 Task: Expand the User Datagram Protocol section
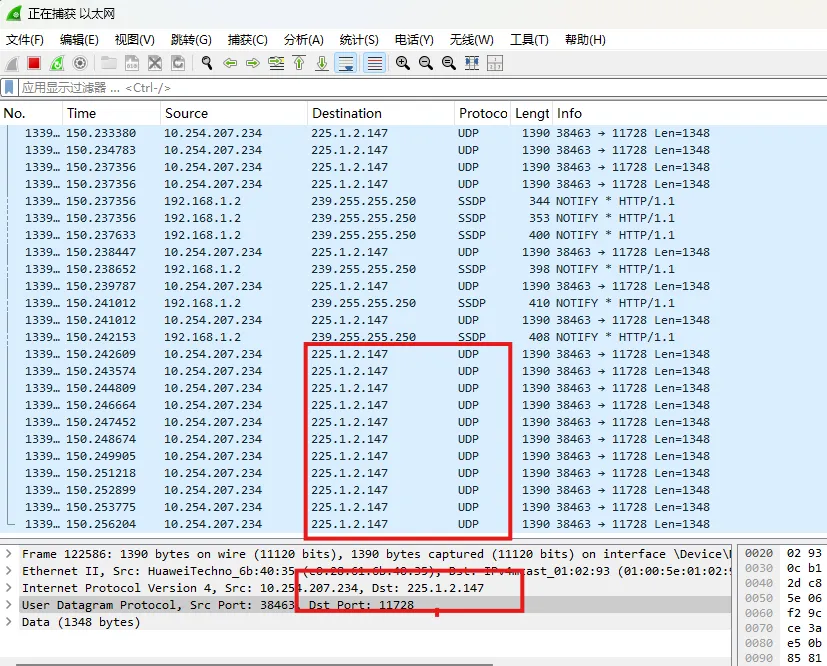pos(10,605)
